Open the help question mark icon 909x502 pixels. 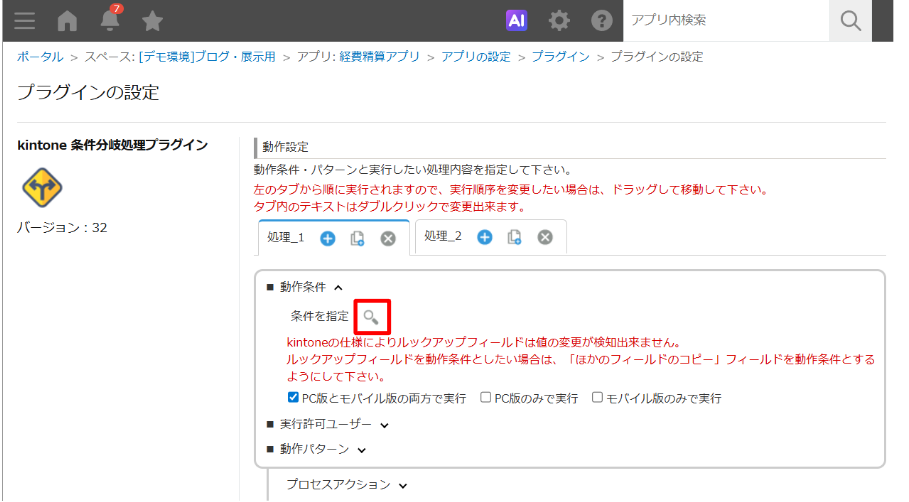(x=602, y=21)
